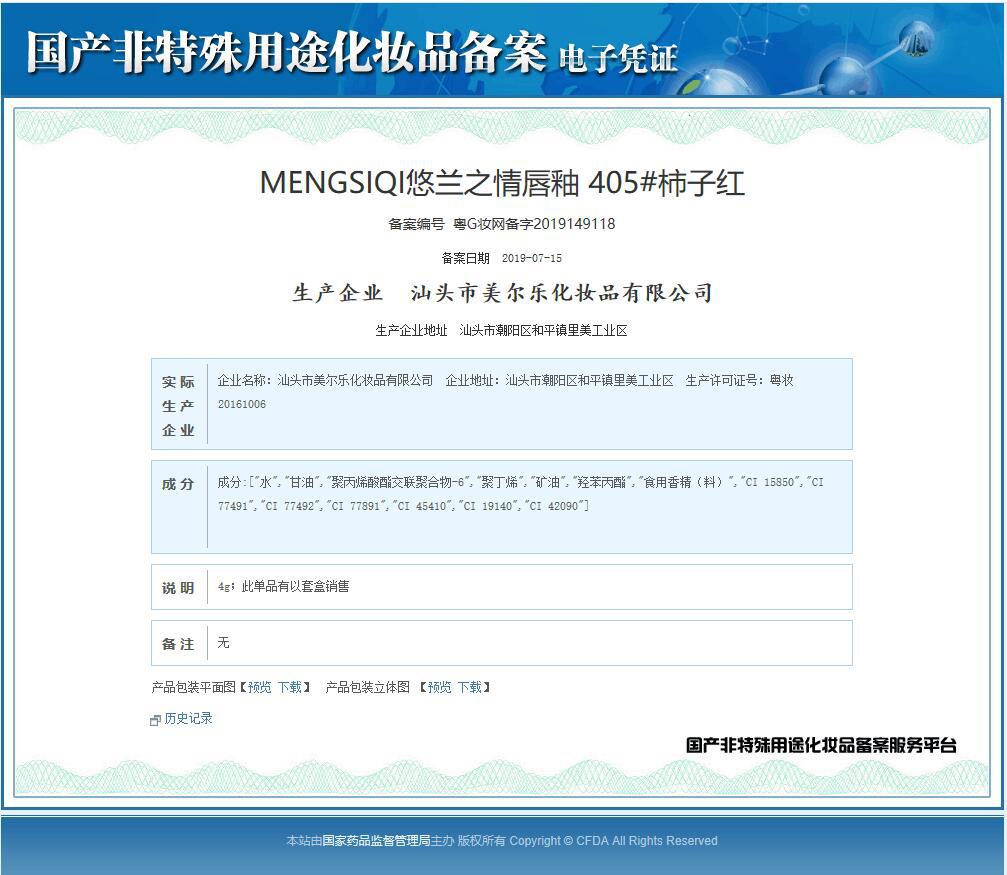Download the 产品包装立体图 3D packaging image
This screenshot has height=875, width=1007.
pos(469,687)
